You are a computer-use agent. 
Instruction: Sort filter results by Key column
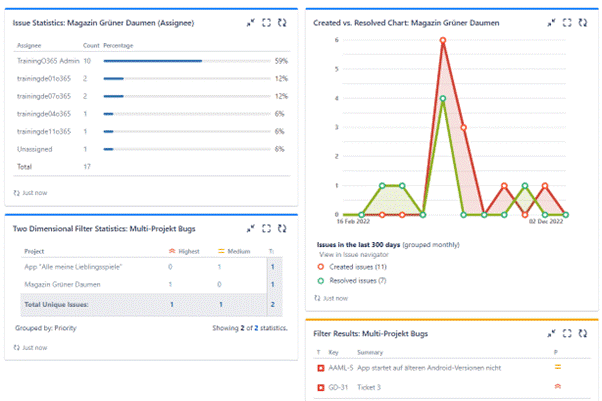click(x=334, y=352)
